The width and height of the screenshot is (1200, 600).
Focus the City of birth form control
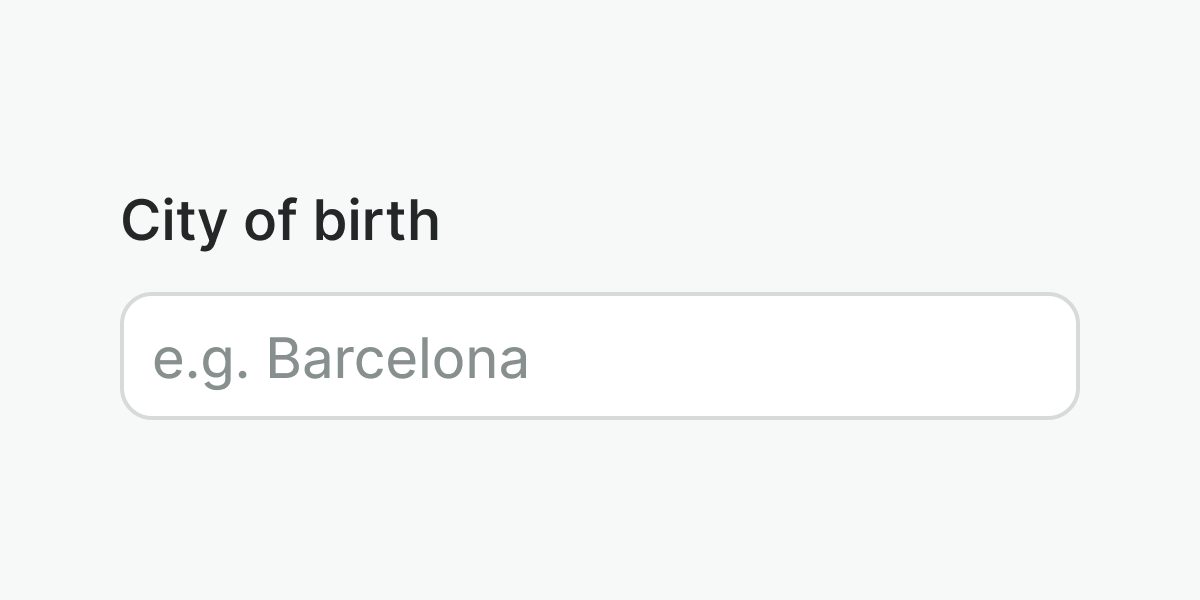(x=600, y=356)
